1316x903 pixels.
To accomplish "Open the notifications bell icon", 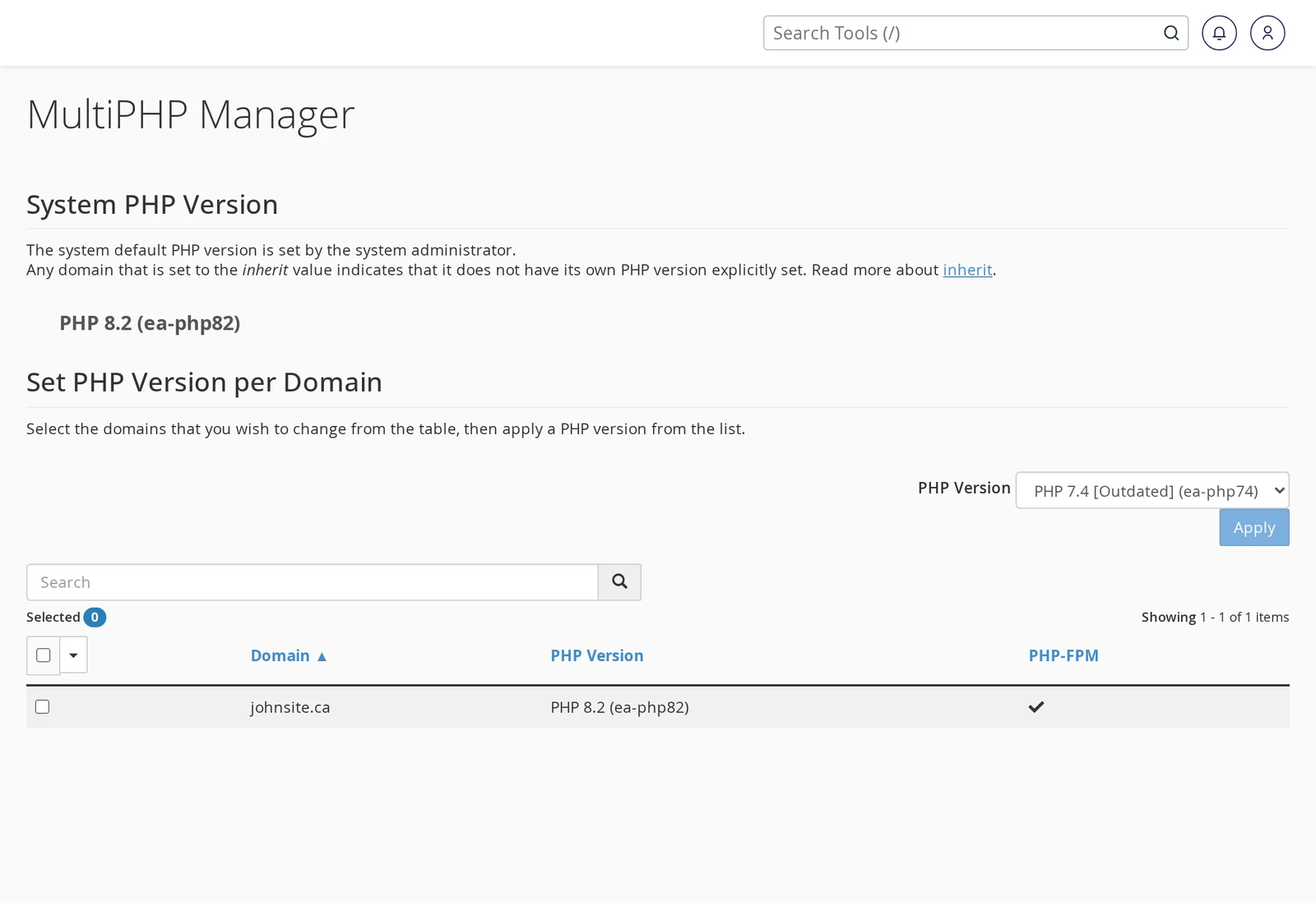I will click(x=1219, y=33).
